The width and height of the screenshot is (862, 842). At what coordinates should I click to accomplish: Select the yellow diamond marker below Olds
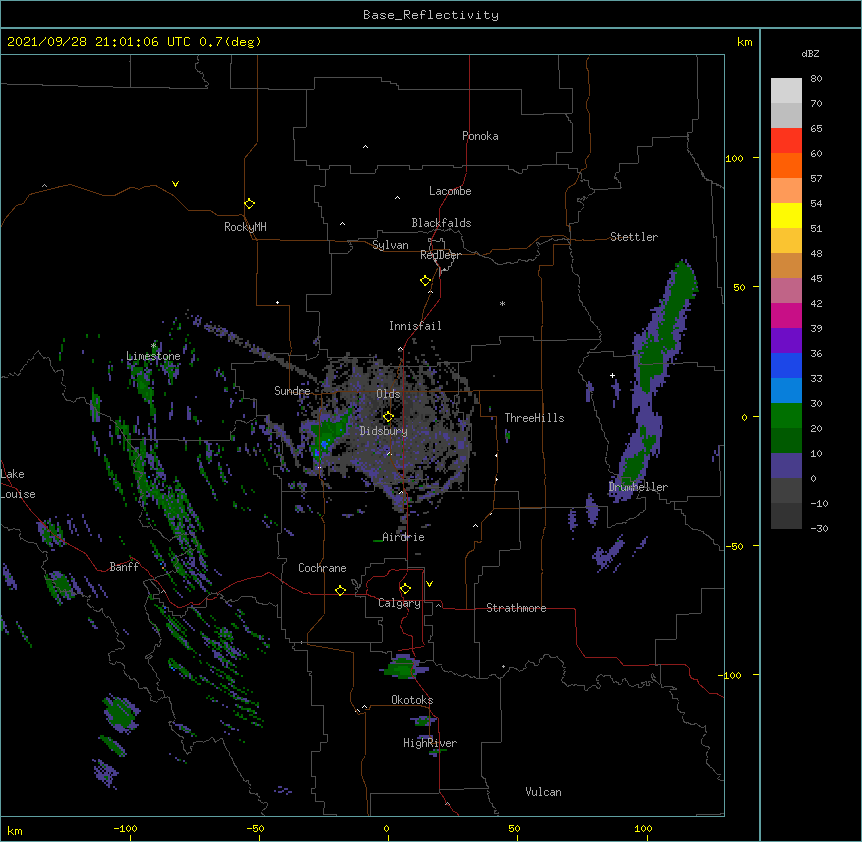point(388,417)
